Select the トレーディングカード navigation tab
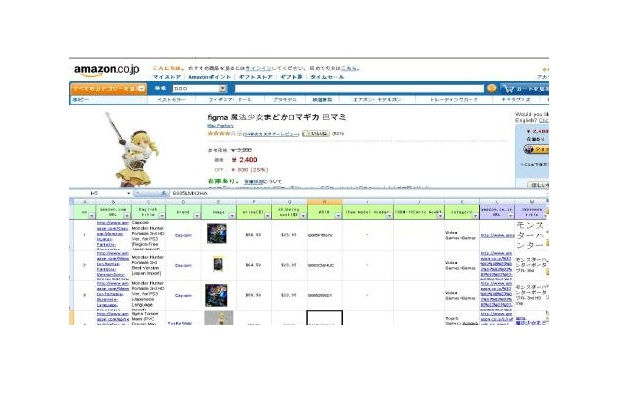Image resolution: width=623 pixels, height=405 pixels. pyautogui.click(x=453, y=100)
